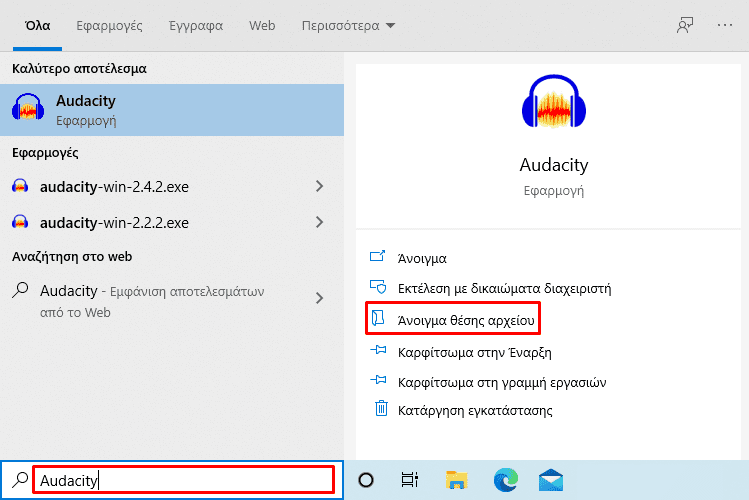
Task: Choose Κατάργηση εγκατάστασης
Action: 475,410
